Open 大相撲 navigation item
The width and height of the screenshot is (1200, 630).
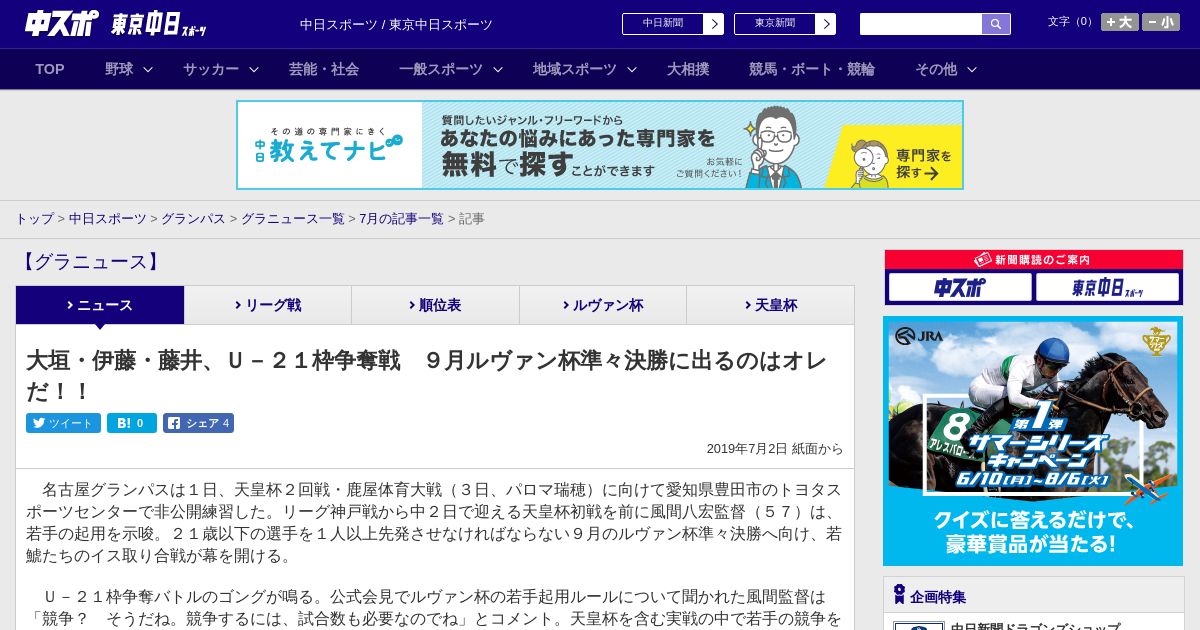click(x=688, y=69)
